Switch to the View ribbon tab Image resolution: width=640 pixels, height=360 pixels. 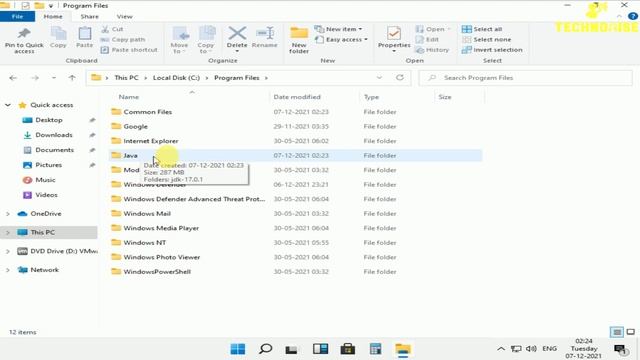pos(124,16)
